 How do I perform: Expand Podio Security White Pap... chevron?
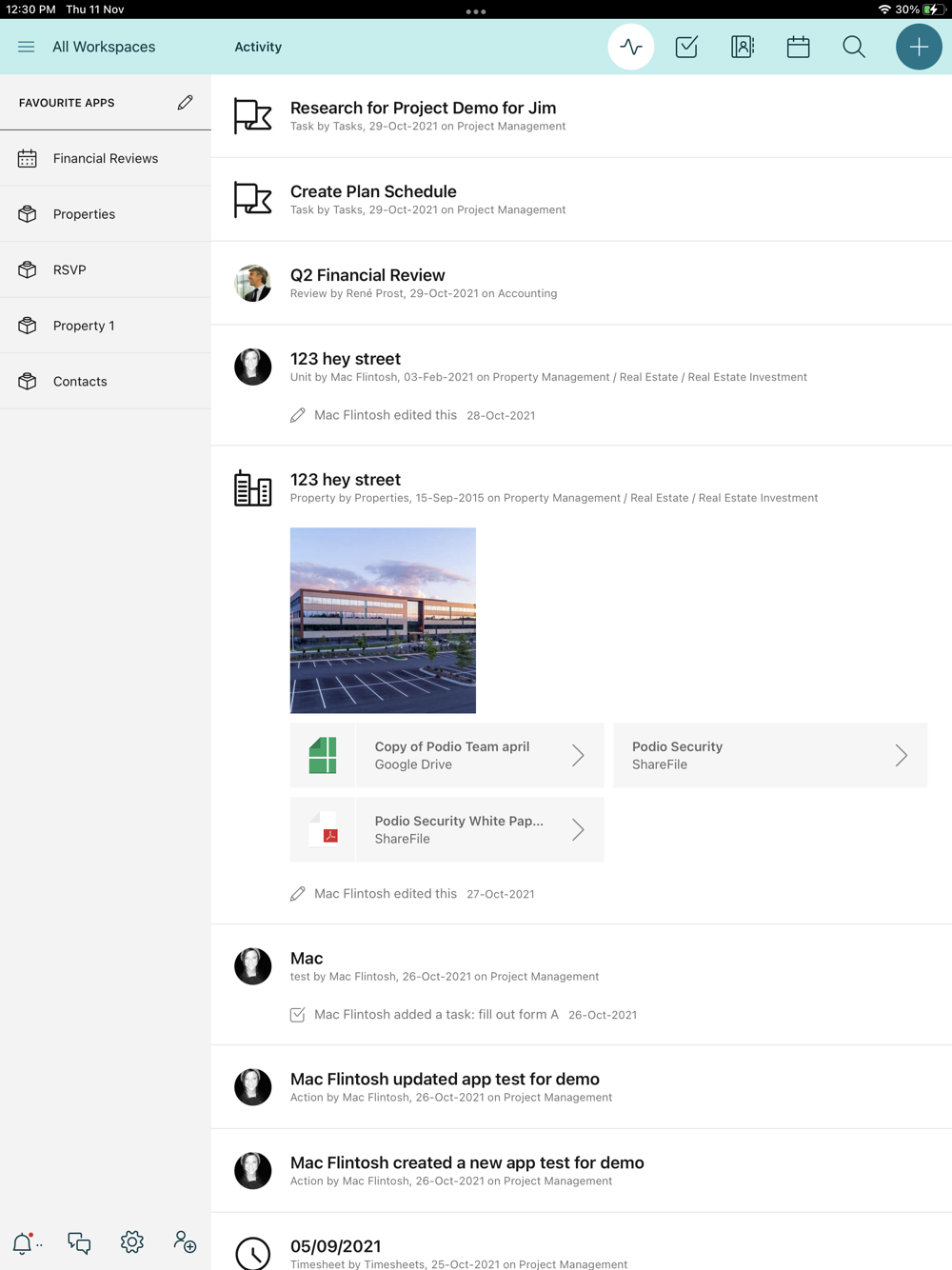pyautogui.click(x=578, y=829)
